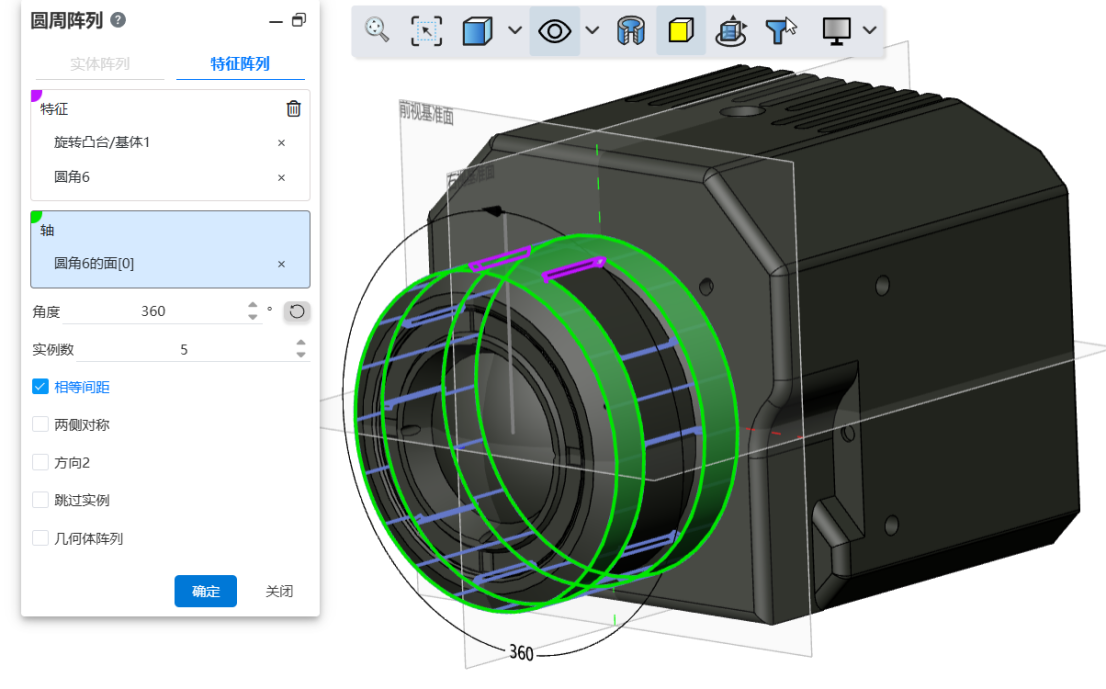1106x689 pixels.
Task: Open help for circular pattern dialog
Action: 118,20
